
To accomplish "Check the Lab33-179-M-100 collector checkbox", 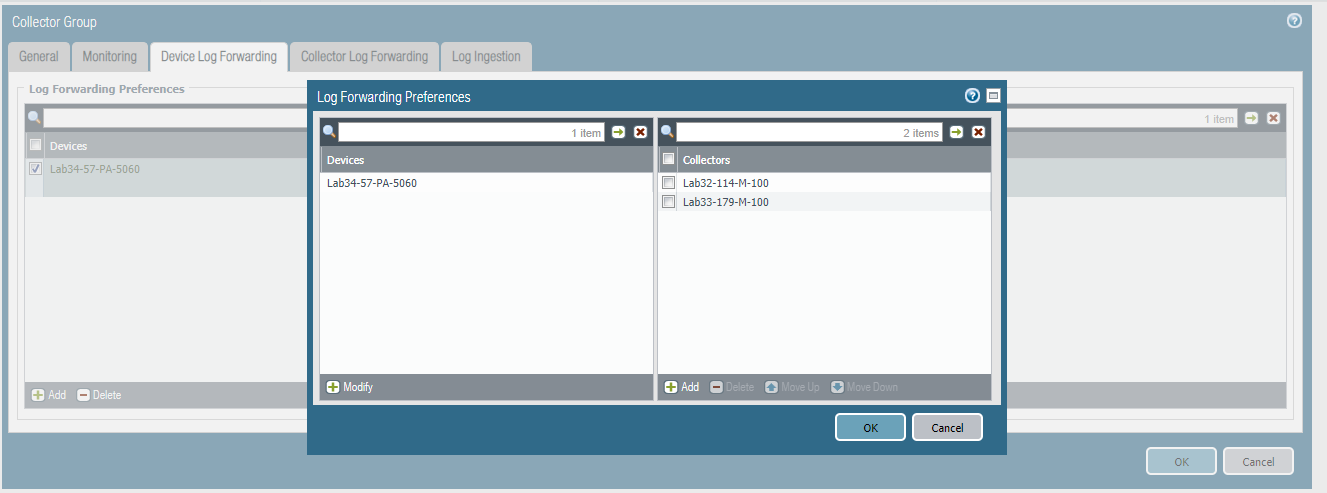I will pyautogui.click(x=669, y=202).
